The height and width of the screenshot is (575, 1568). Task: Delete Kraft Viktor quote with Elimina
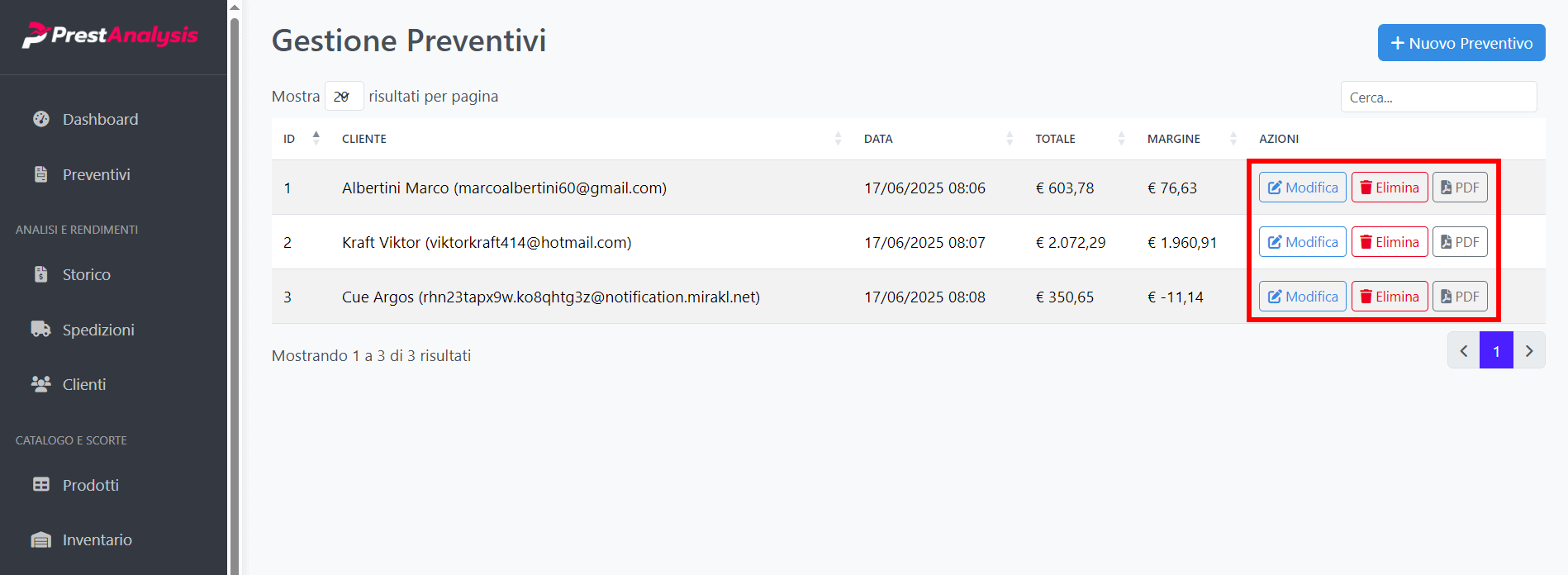(x=1390, y=242)
